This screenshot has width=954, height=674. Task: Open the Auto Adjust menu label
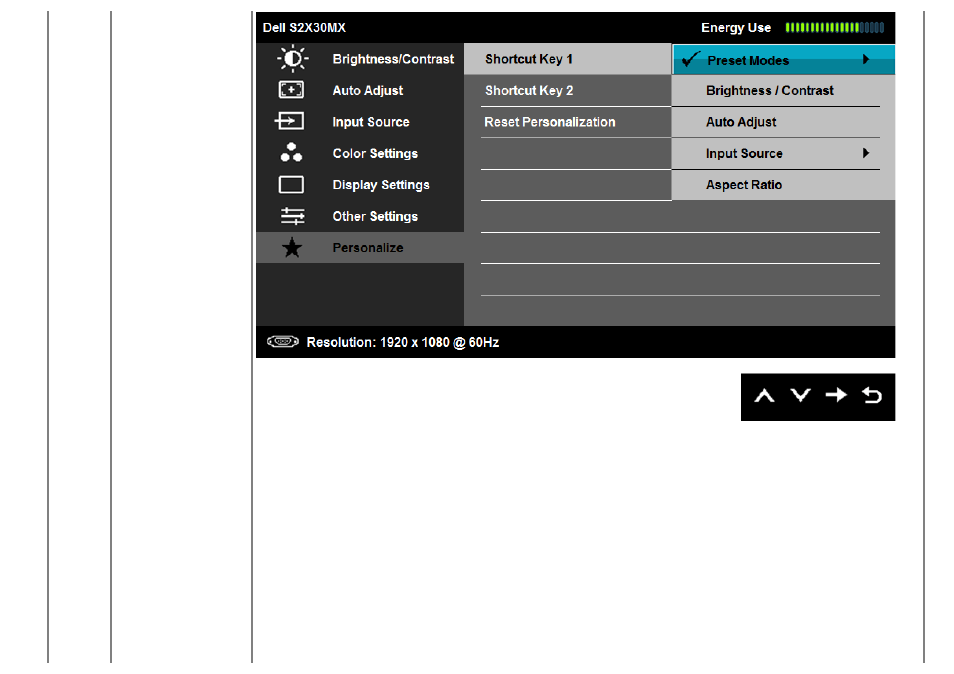pos(367,91)
